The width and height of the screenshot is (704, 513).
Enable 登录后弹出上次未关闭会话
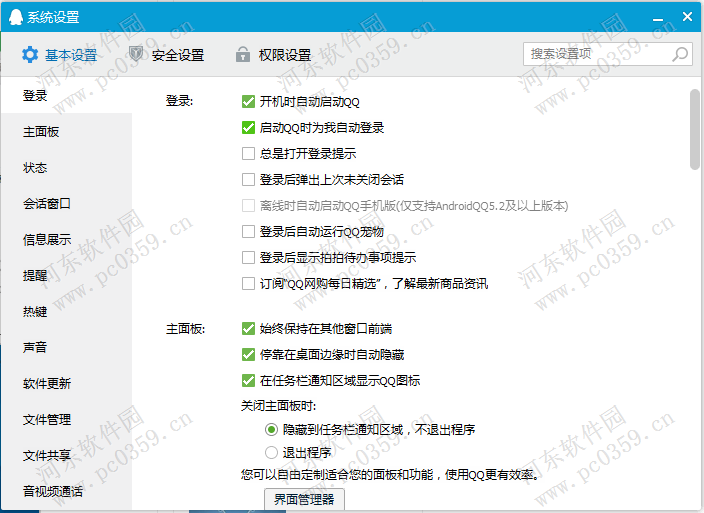[248, 180]
